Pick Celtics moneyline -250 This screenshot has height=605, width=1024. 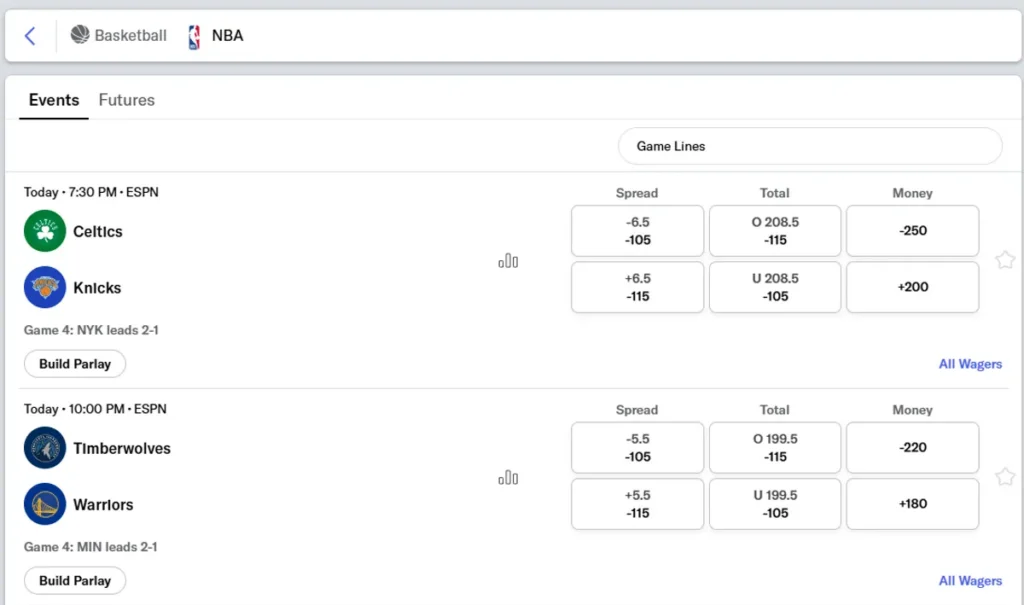tap(912, 231)
